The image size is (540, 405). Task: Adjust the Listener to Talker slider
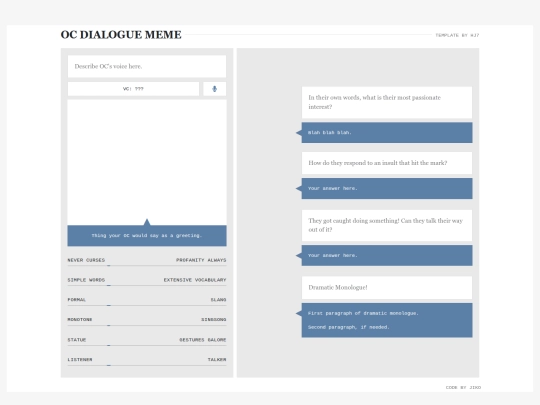click(x=147, y=365)
